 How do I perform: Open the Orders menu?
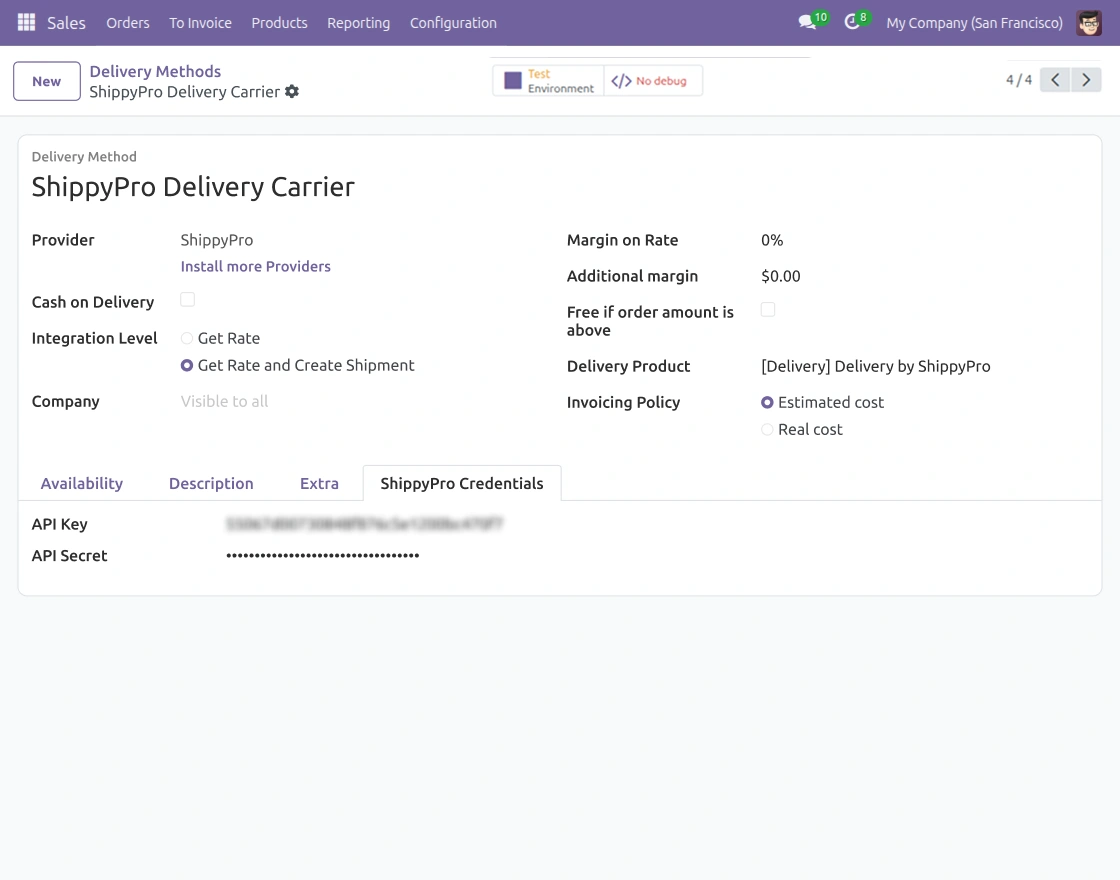coord(128,23)
